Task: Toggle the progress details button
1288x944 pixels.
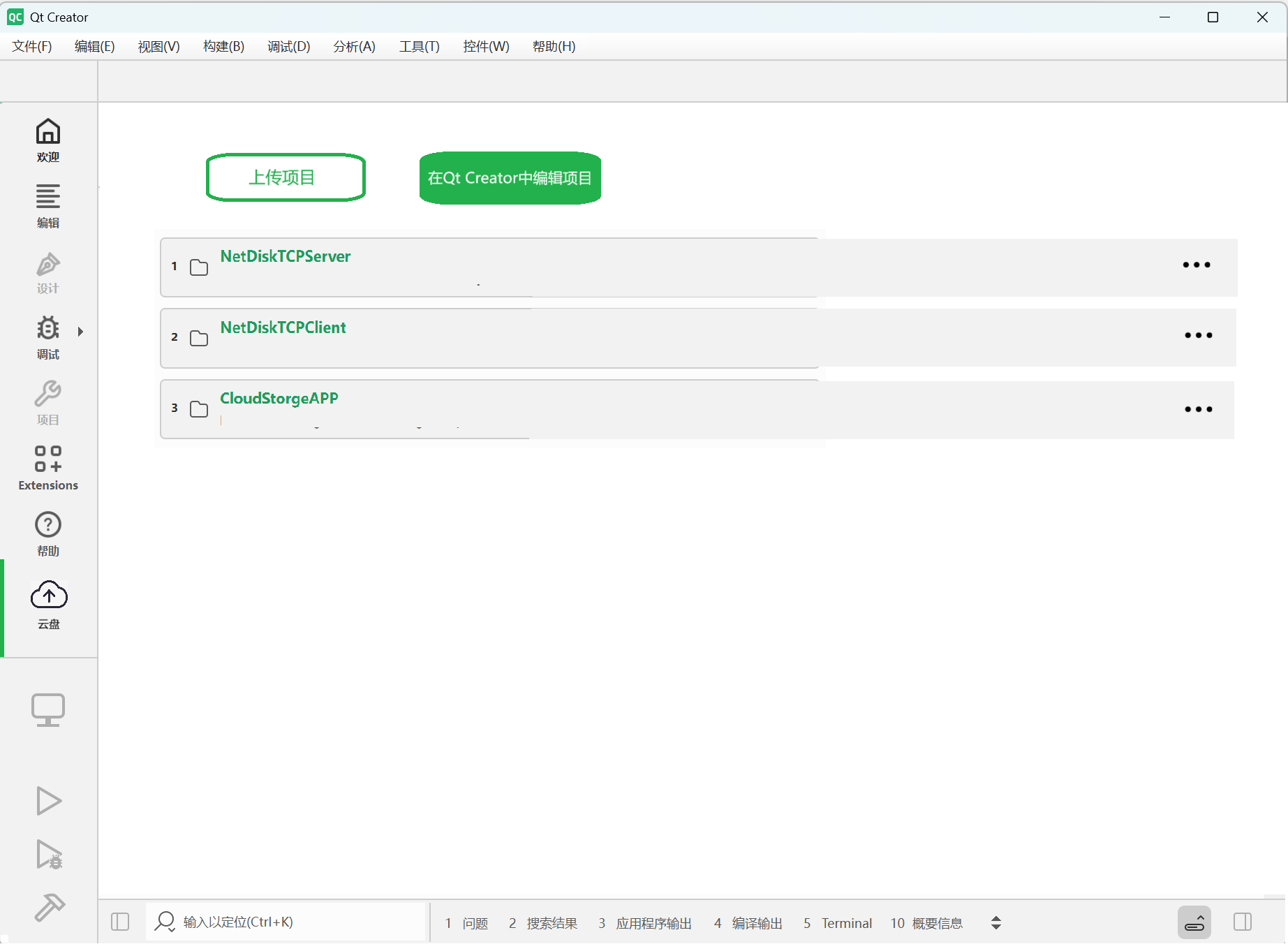Action: click(1194, 922)
